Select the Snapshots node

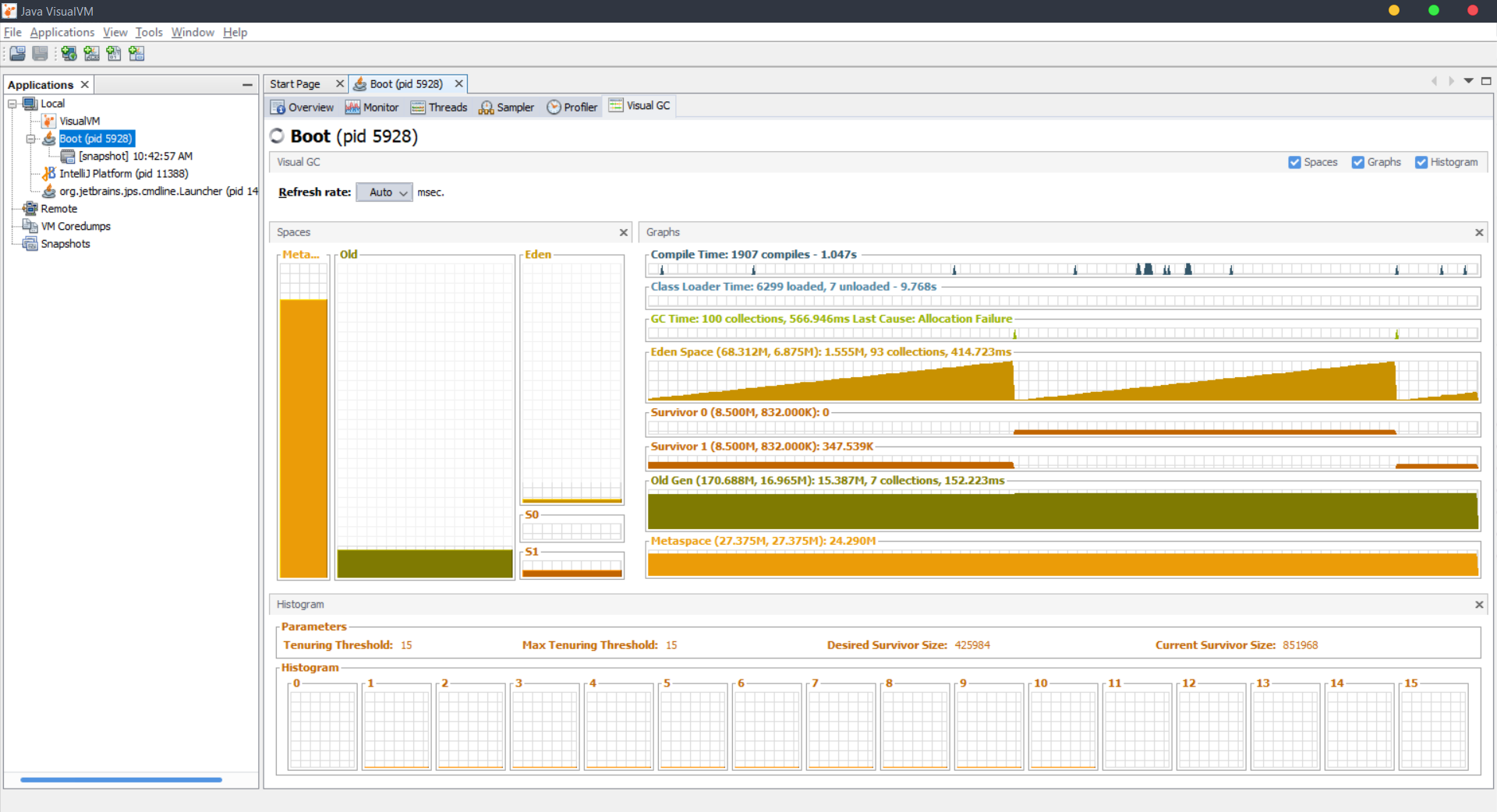point(65,244)
